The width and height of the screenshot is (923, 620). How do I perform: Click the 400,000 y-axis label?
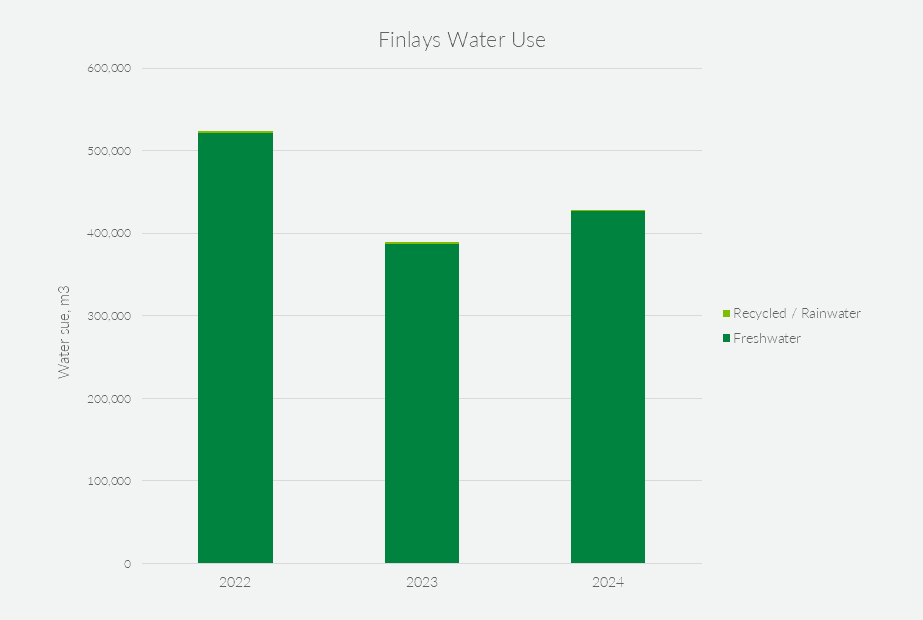pos(109,233)
